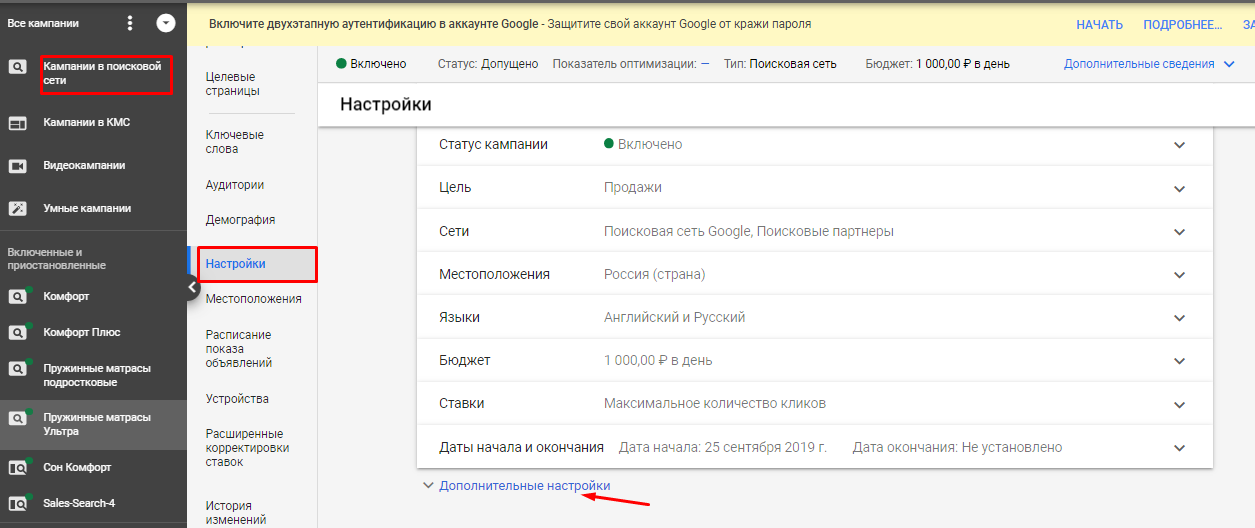The height and width of the screenshot is (528, 1255).
Task: Click the Комфорт campaign search icon
Action: 17,297
